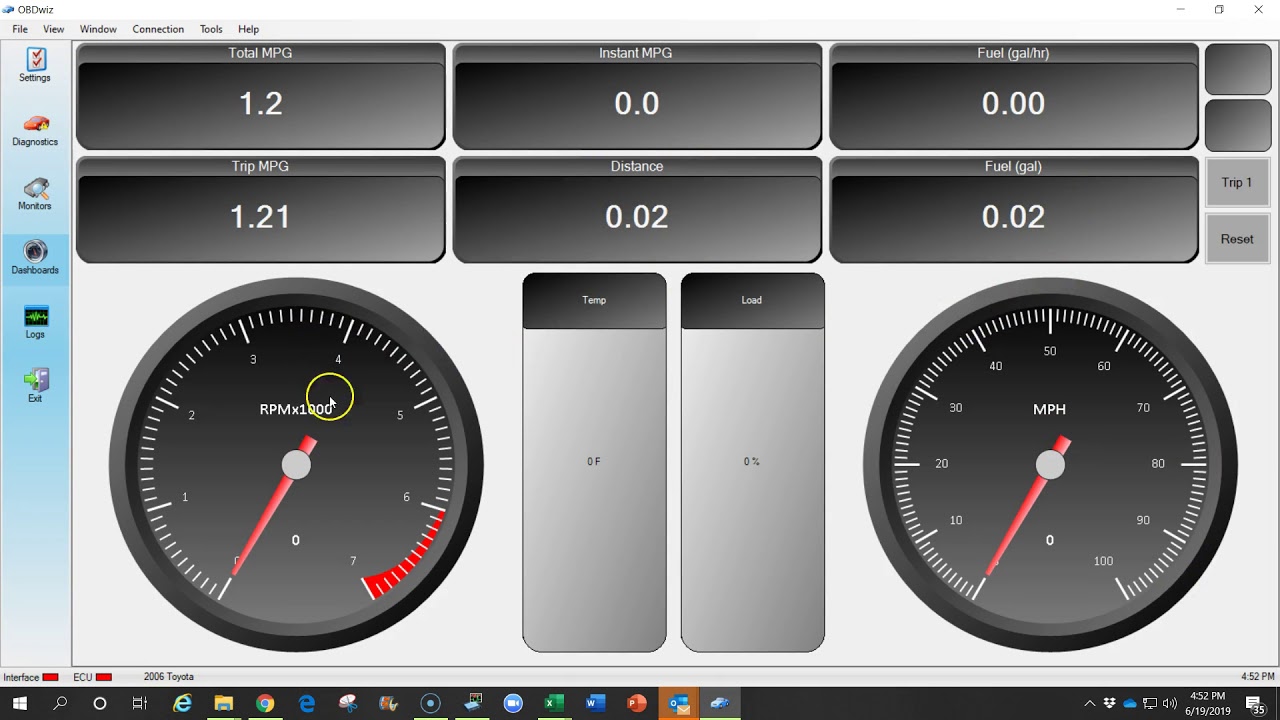Open Word from taskbar
1280x720 pixels.
pos(596,704)
